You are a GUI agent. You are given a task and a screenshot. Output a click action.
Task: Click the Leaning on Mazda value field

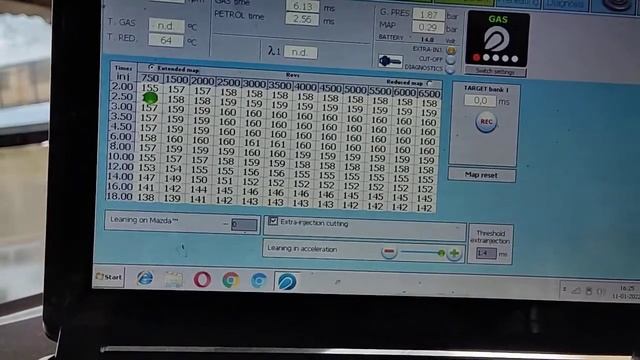tap(244, 224)
